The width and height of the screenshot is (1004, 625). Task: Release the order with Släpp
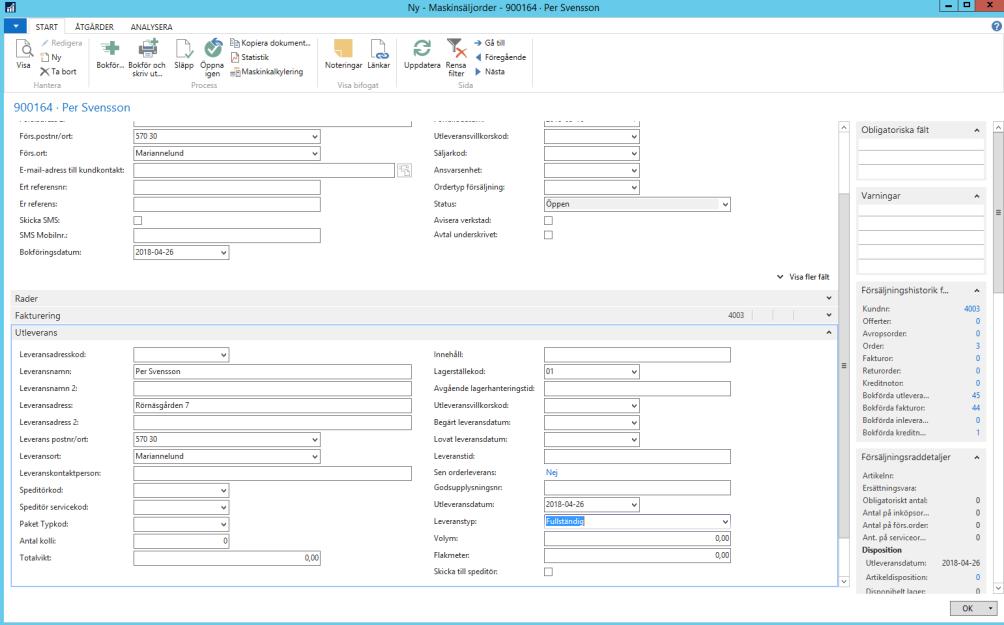(x=184, y=54)
